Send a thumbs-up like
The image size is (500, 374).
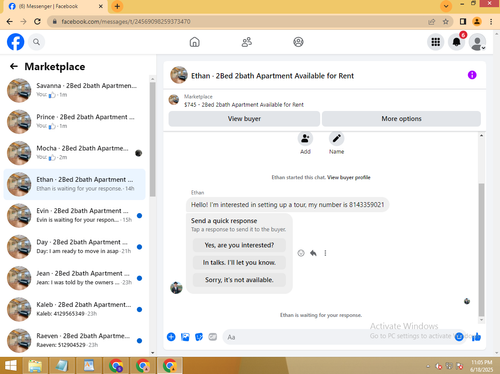coord(476,337)
